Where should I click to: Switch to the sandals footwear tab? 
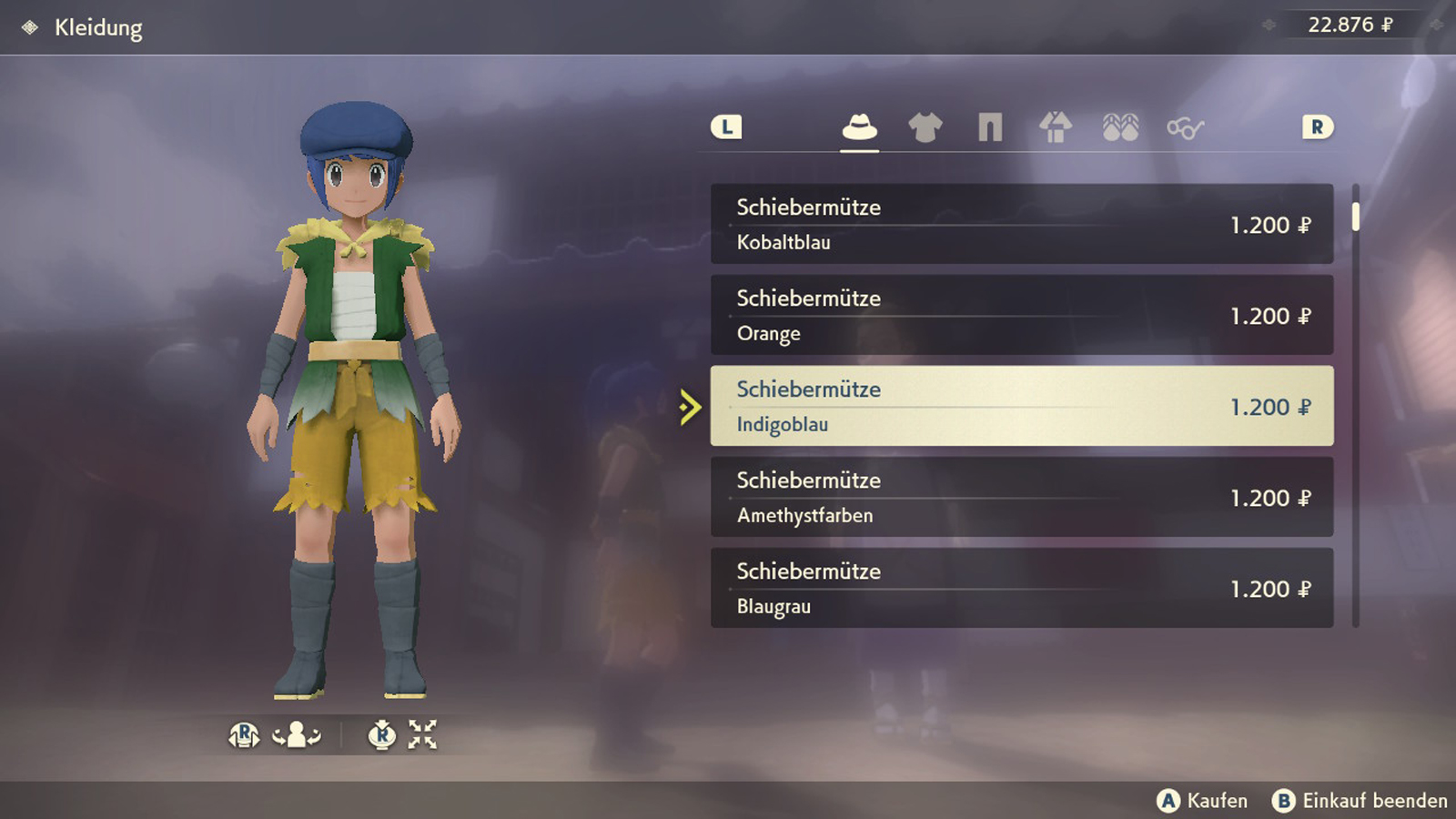pos(1120,127)
